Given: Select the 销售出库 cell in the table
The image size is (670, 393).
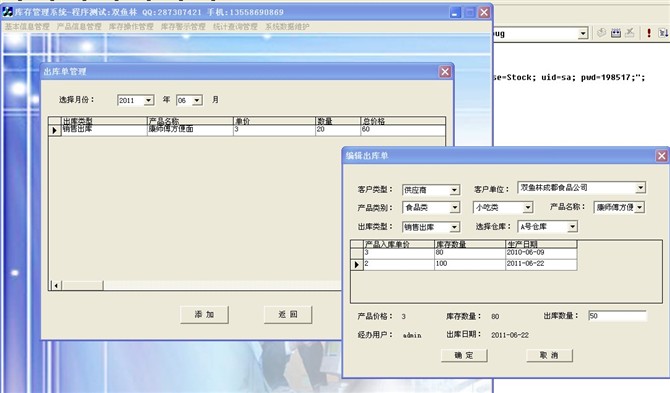Looking at the screenshot, I should coord(104,130).
